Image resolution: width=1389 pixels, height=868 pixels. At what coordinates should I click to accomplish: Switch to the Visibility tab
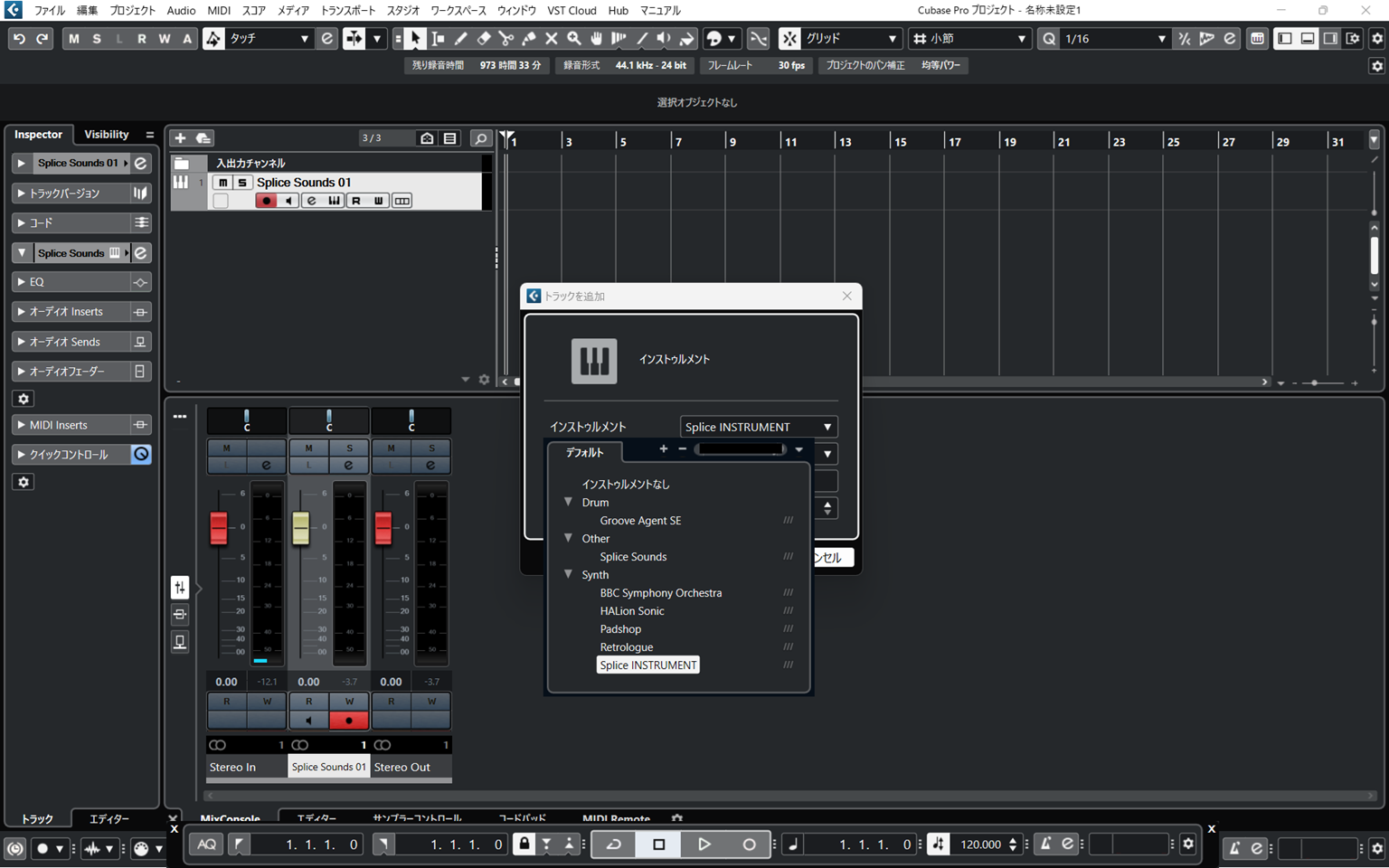point(107,135)
